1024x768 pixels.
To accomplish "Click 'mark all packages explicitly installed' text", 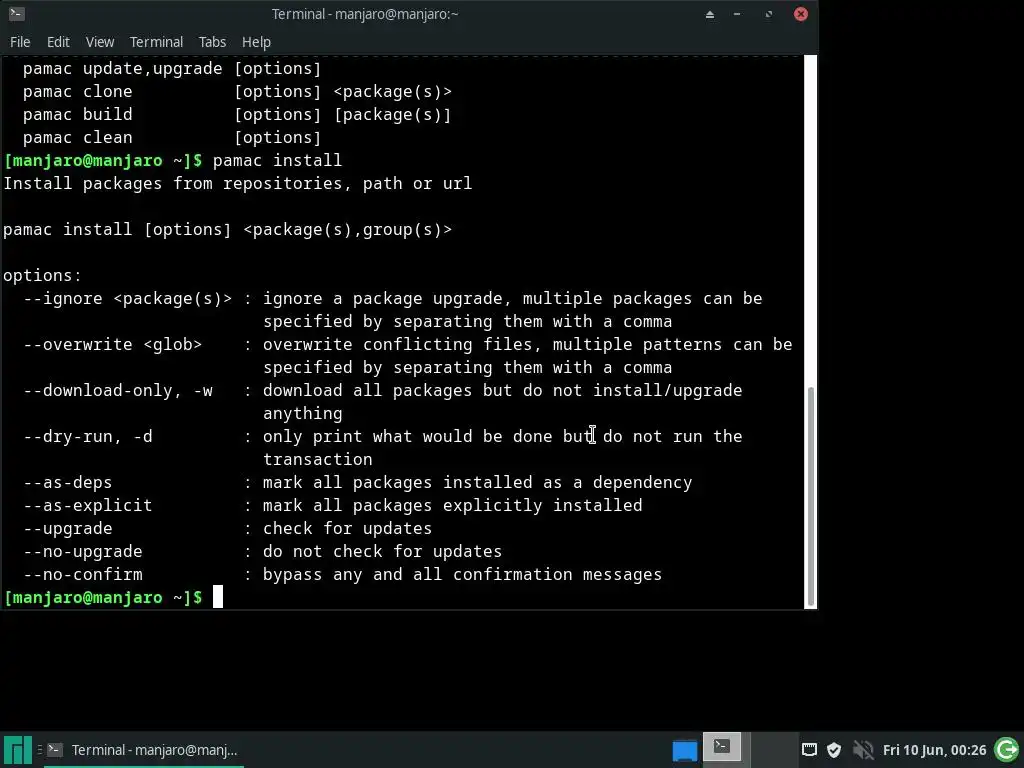I will 453,505.
